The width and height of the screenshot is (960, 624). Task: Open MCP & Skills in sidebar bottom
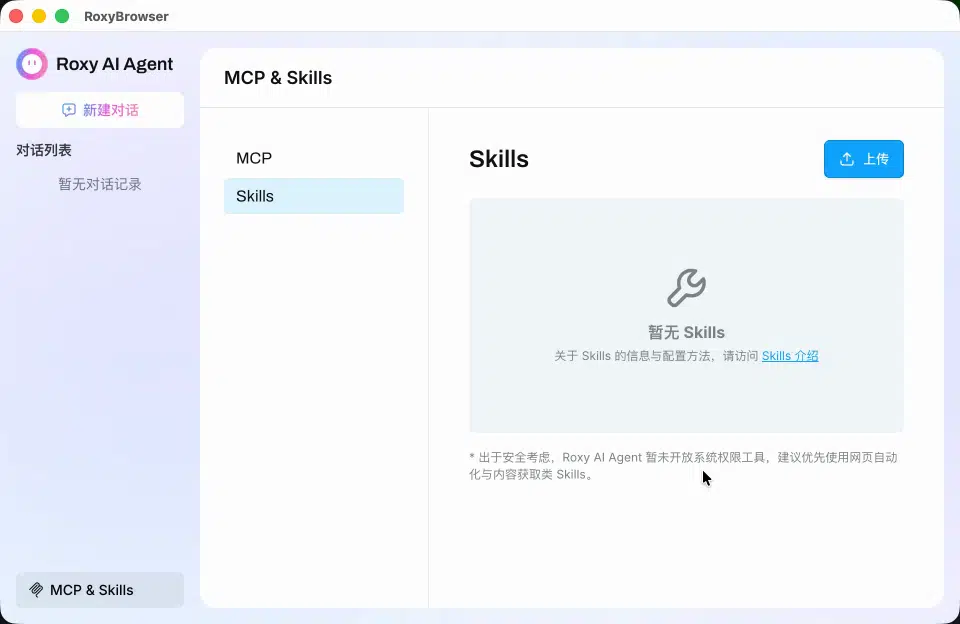[100, 590]
